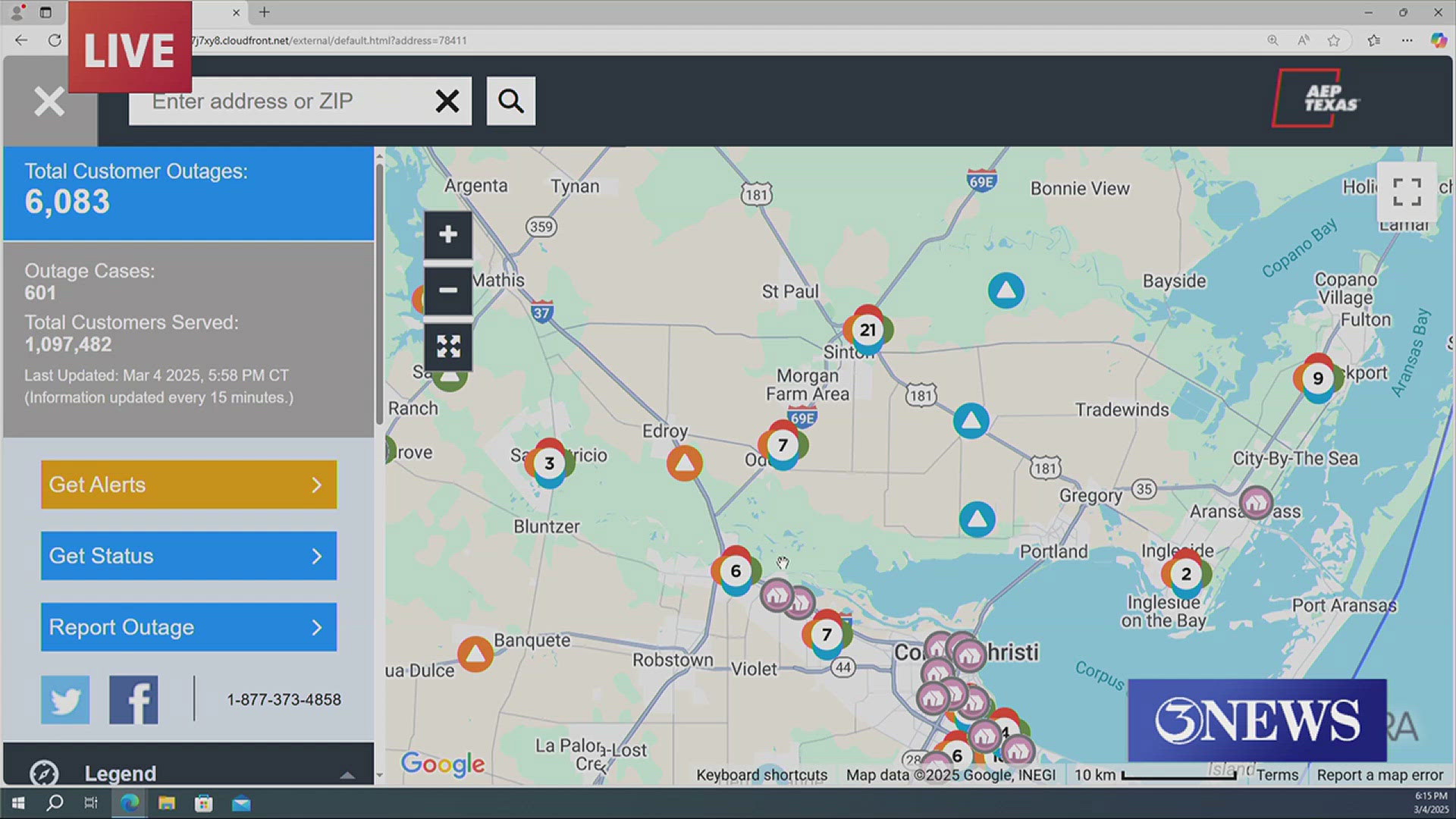Image resolution: width=1456 pixels, height=819 pixels.
Task: Zoom in on the map with the plus icon
Action: [447, 234]
